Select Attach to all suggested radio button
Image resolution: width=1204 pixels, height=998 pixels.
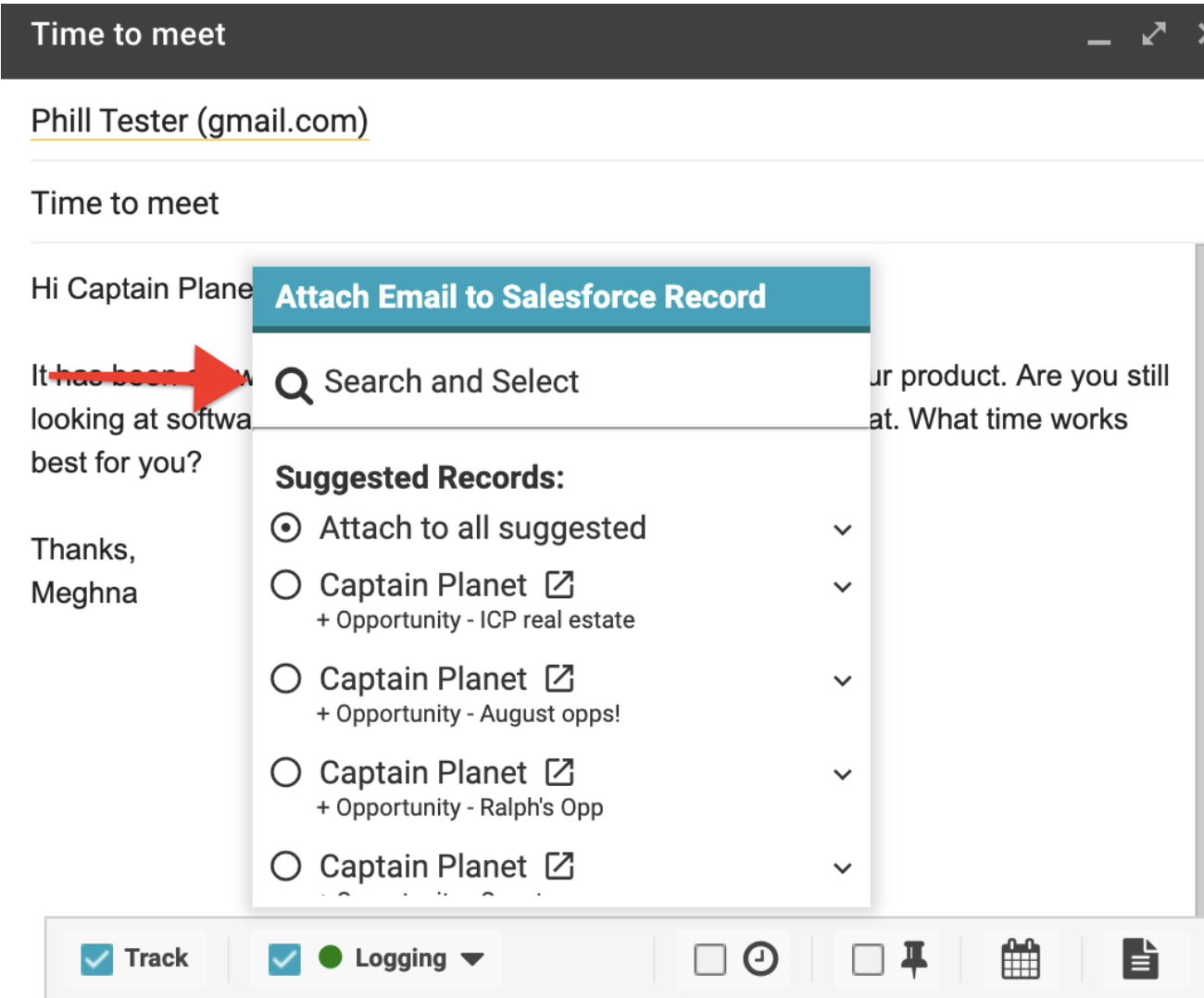[x=286, y=528]
